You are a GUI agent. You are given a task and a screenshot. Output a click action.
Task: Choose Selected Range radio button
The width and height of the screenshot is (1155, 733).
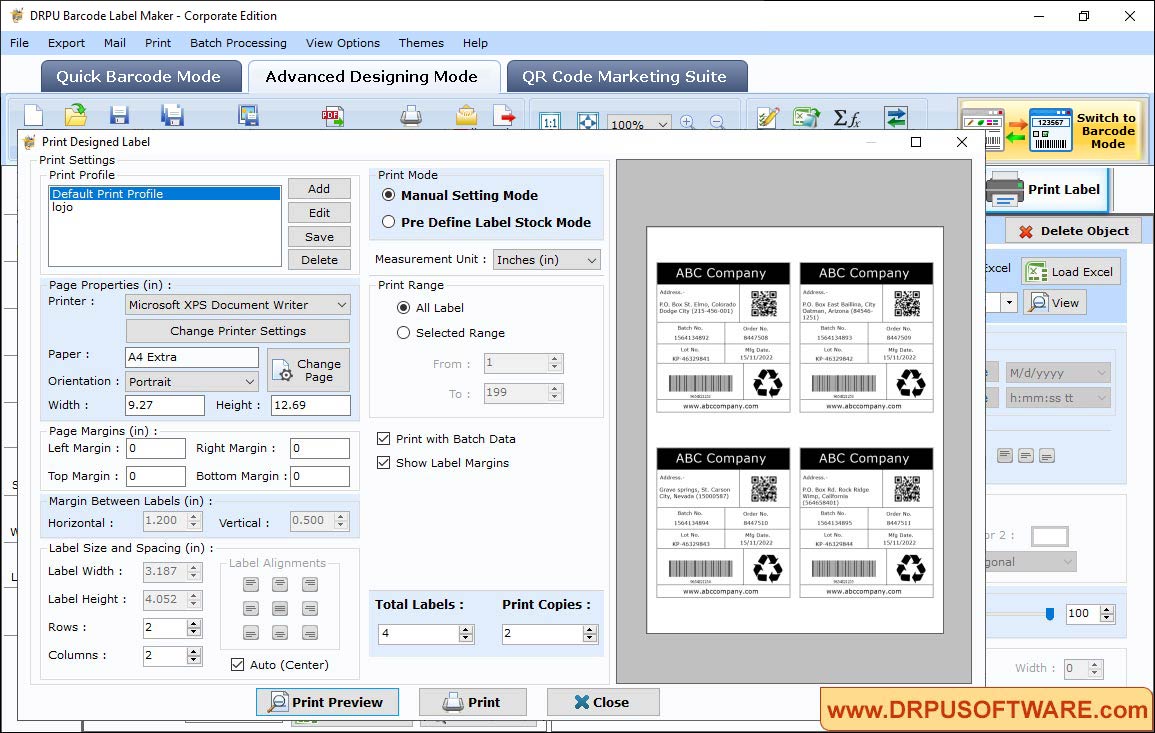(403, 332)
